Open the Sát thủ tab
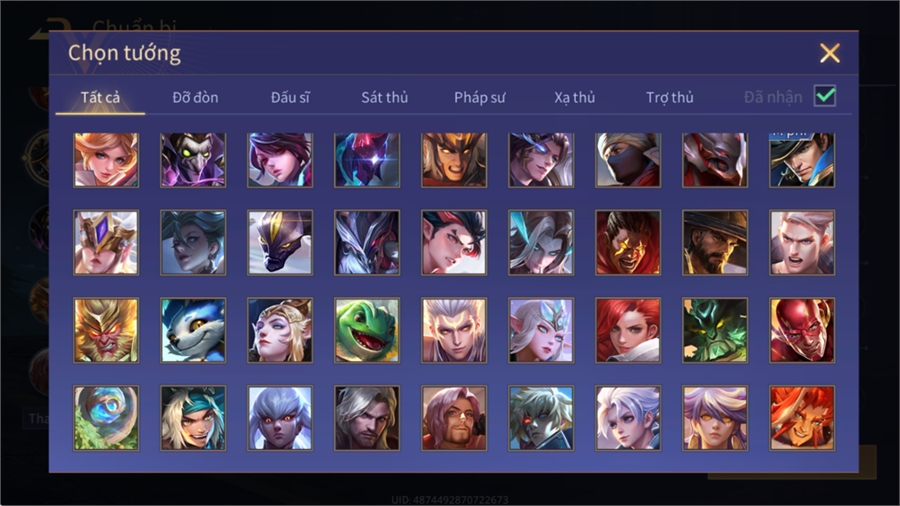Viewport: 900px width, 506px height. point(385,98)
